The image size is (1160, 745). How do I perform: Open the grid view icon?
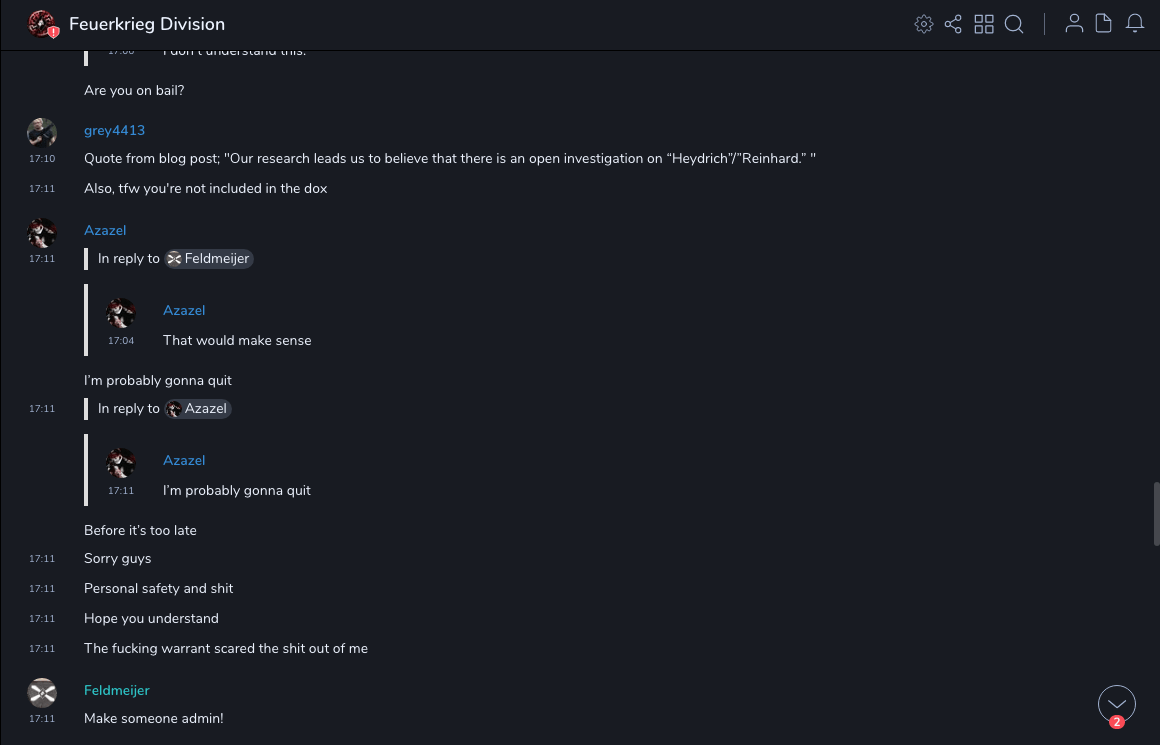(984, 24)
